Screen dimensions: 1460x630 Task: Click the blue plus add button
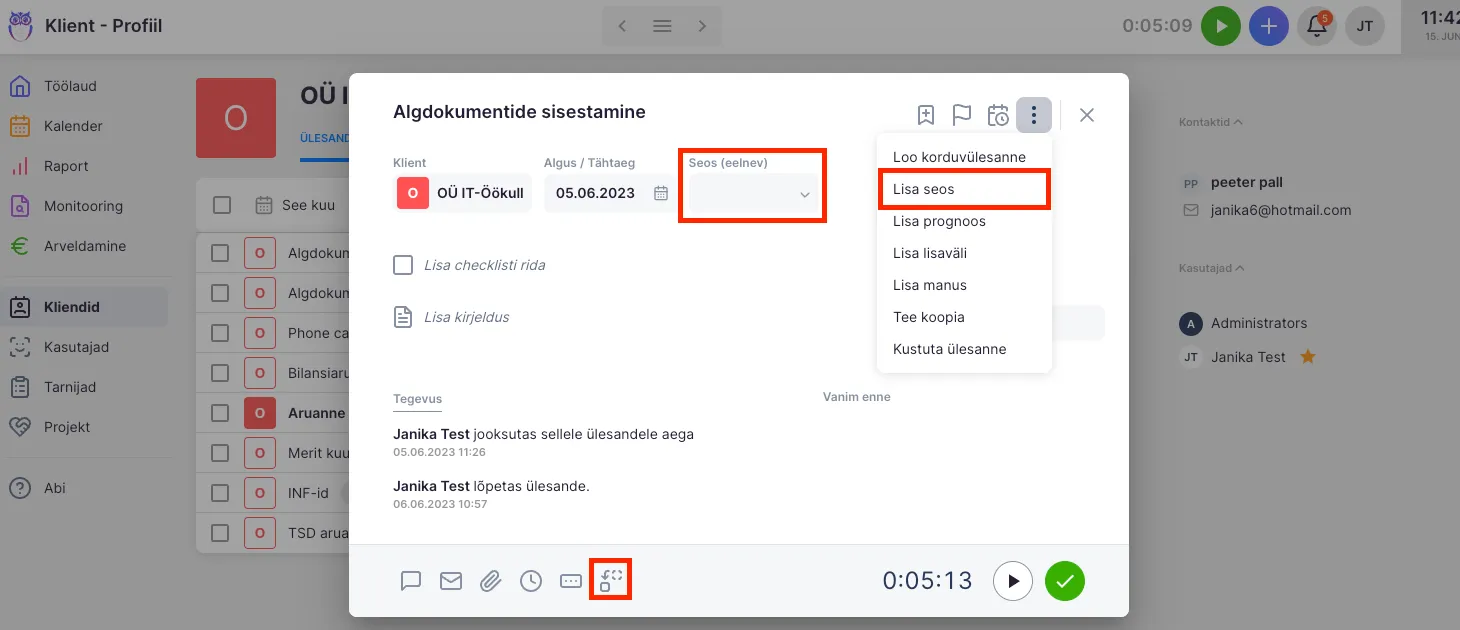click(1269, 26)
